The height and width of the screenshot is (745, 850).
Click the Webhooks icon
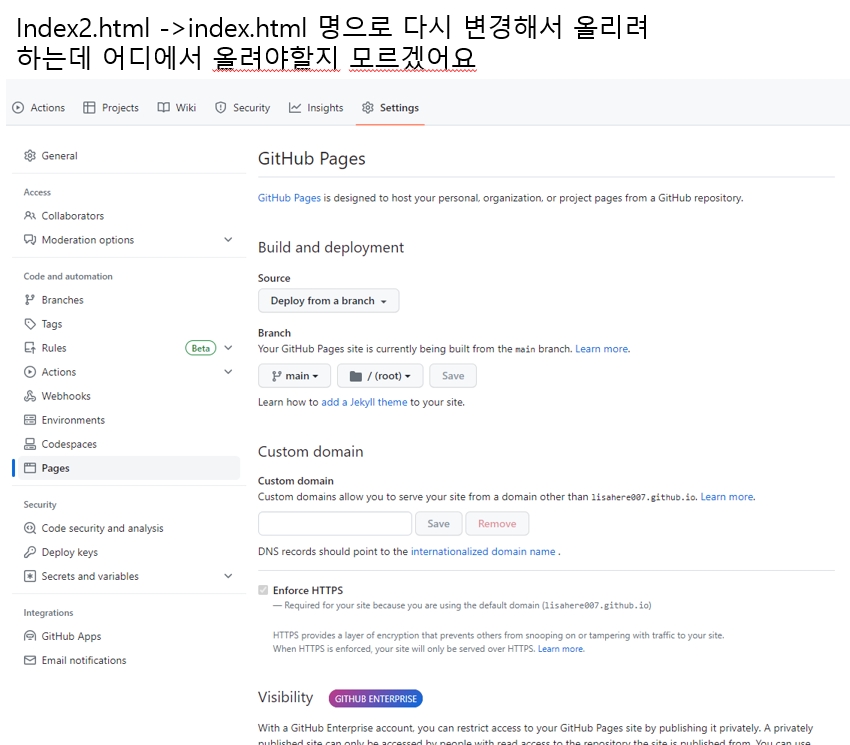(30, 396)
